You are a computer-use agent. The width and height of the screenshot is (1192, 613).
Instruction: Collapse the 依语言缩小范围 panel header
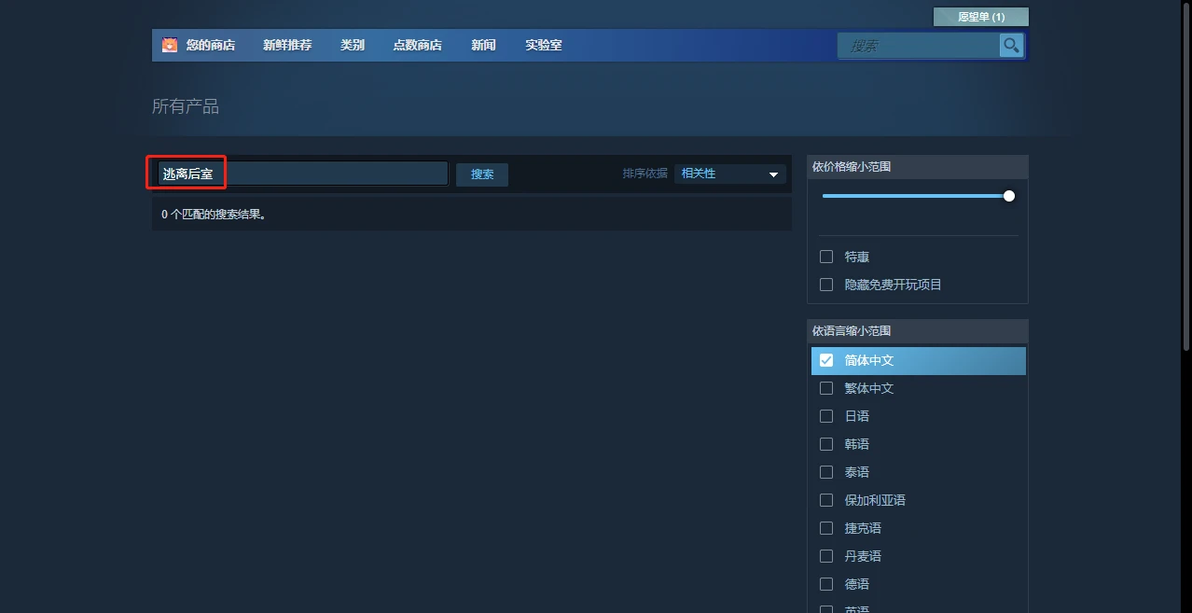[x=918, y=331]
